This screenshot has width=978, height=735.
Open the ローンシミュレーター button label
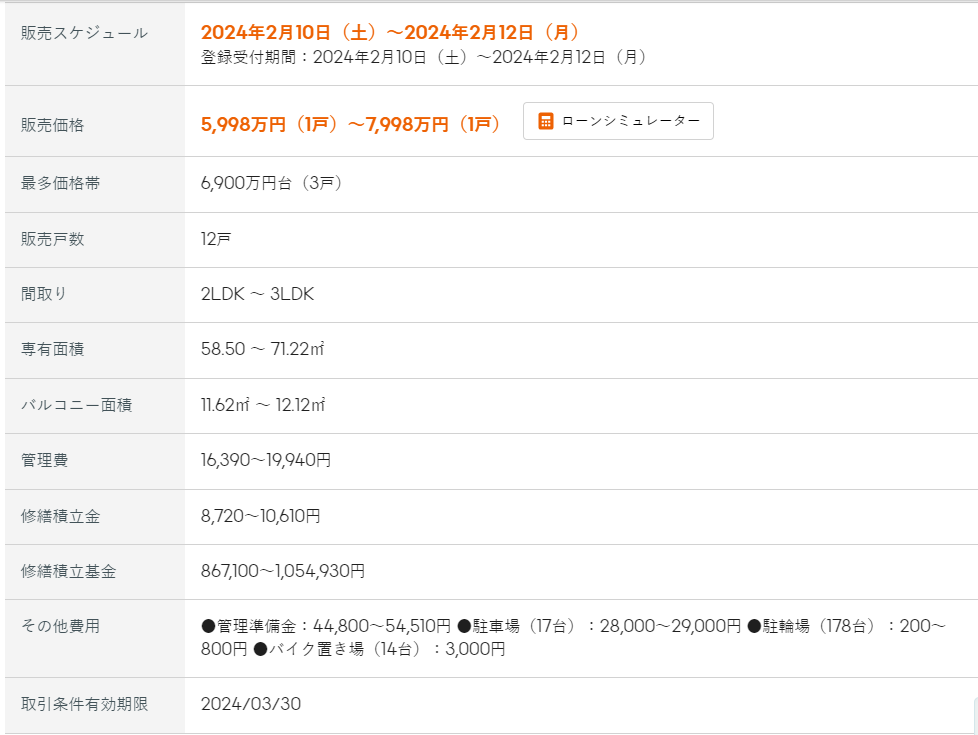[631, 121]
